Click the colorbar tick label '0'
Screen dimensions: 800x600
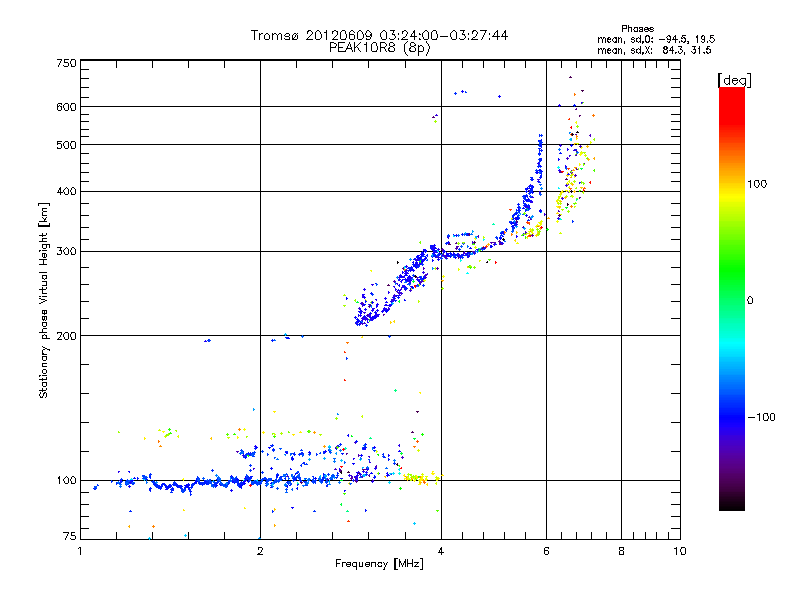coord(750,301)
